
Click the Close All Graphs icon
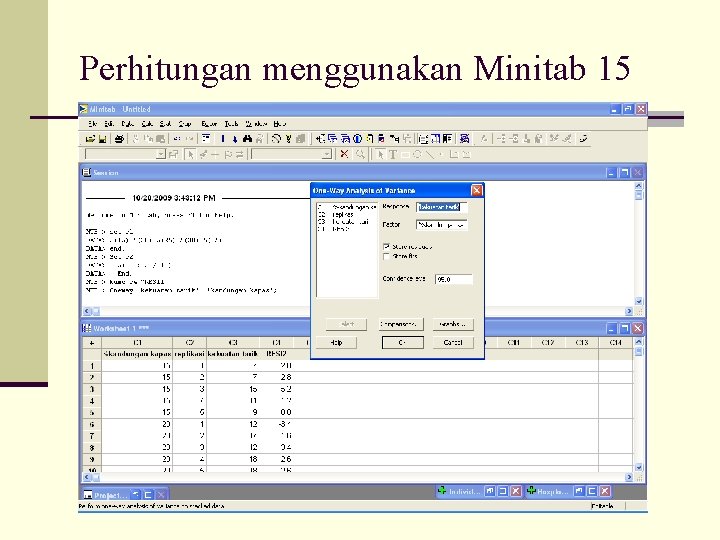464,139
